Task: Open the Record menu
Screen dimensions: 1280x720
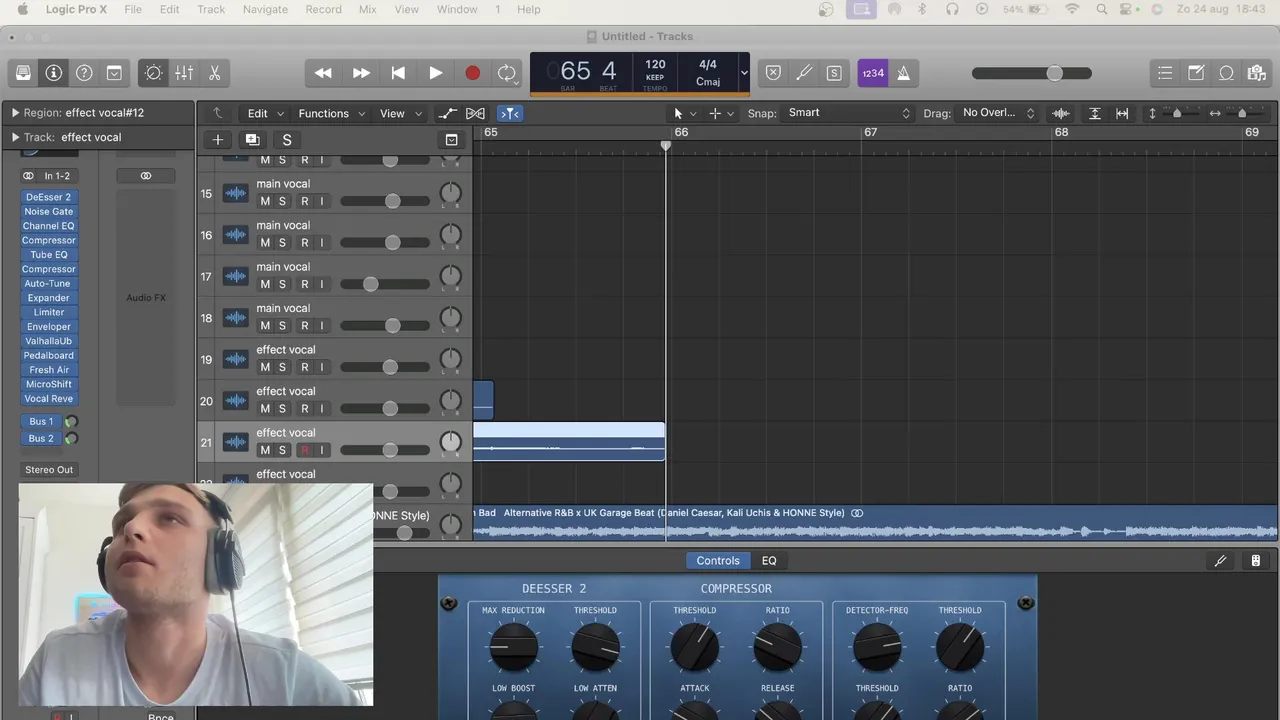Action: 323,9
